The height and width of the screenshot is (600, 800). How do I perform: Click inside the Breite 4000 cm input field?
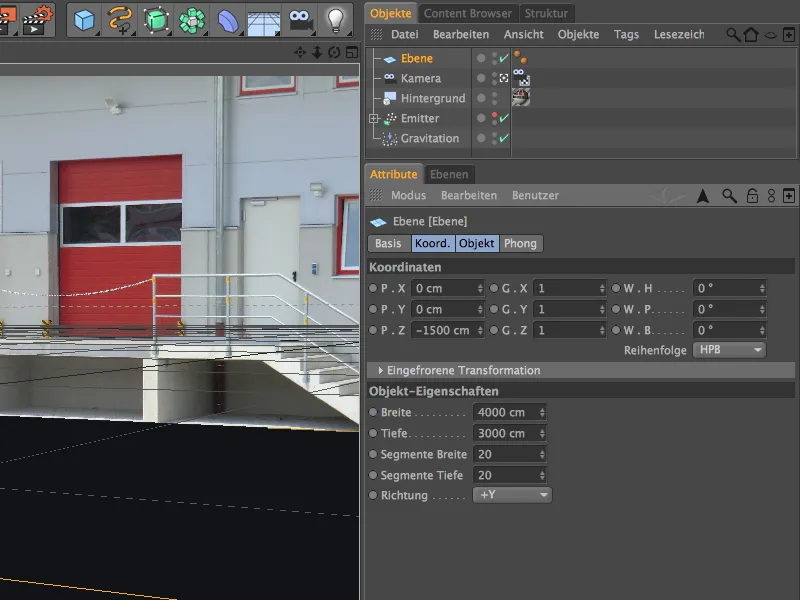(x=505, y=411)
